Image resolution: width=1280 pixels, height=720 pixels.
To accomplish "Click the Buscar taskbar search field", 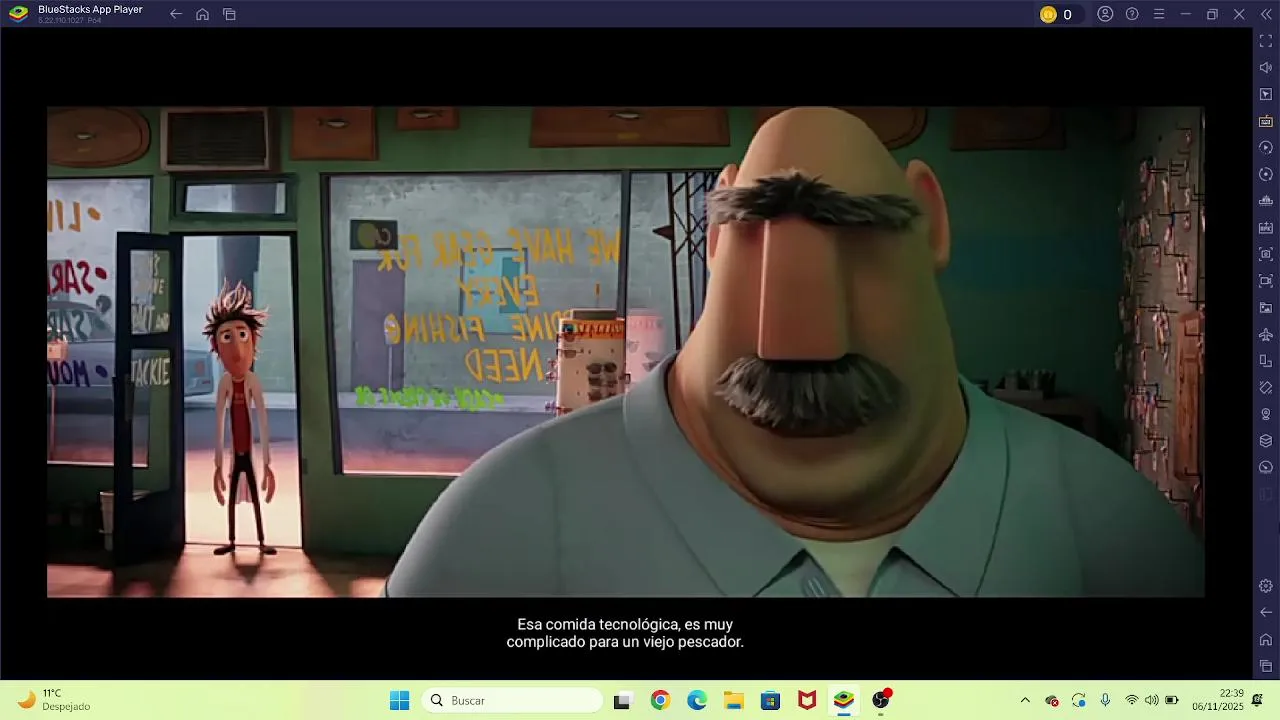I will pyautogui.click(x=513, y=700).
